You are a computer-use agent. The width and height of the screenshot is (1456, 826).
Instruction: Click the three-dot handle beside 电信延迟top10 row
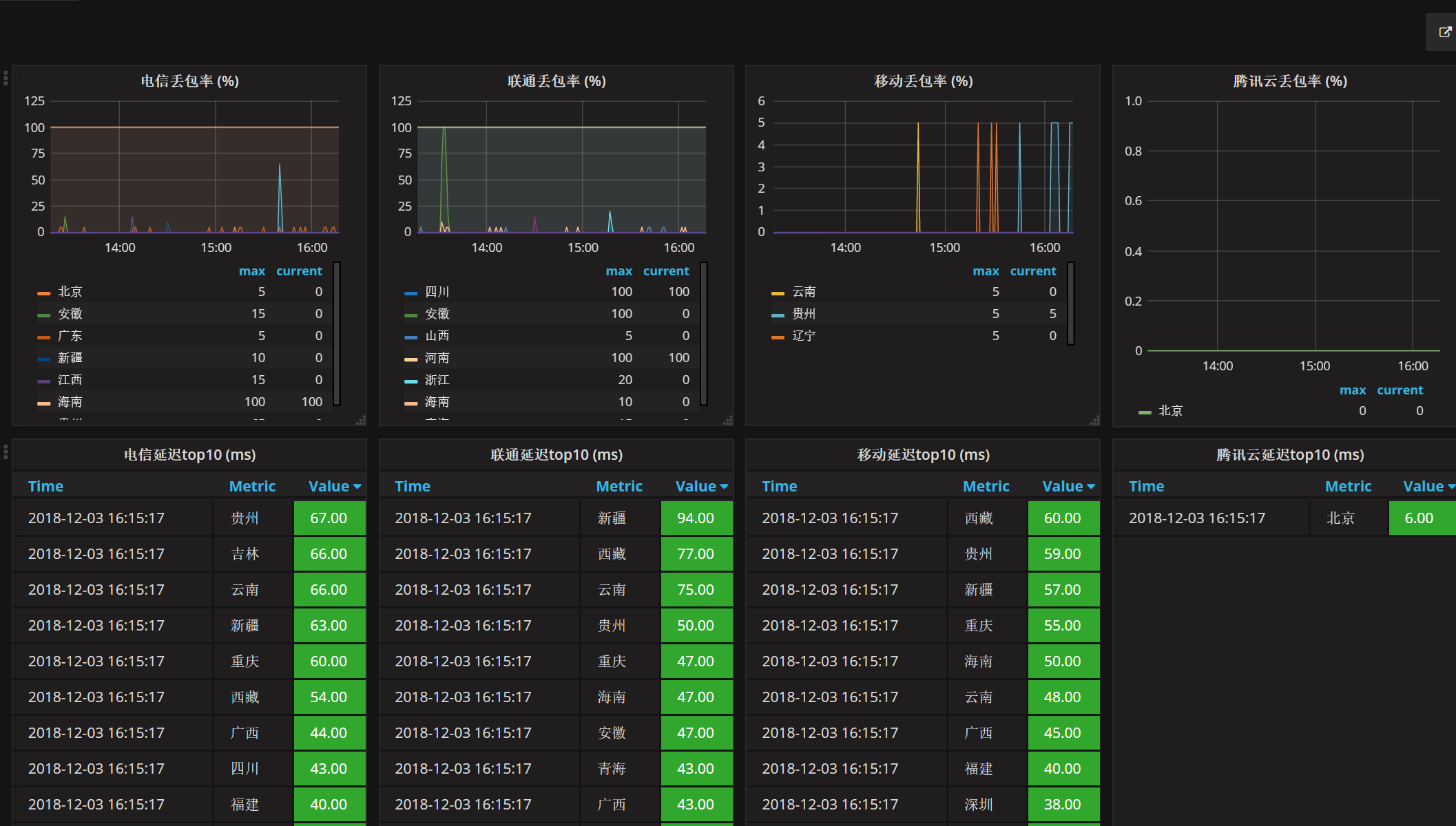point(6,452)
